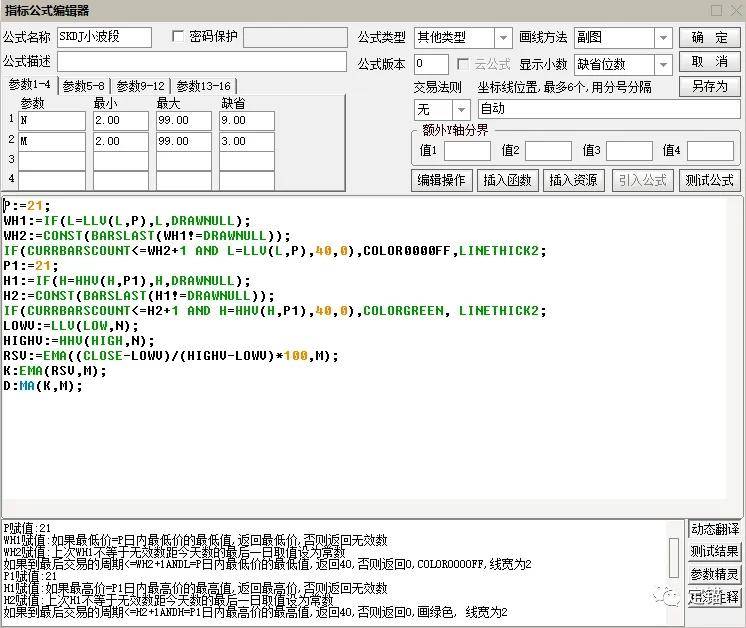This screenshot has height=628, width=746.
Task: Click parameter 2 name field M
Action: point(52,142)
